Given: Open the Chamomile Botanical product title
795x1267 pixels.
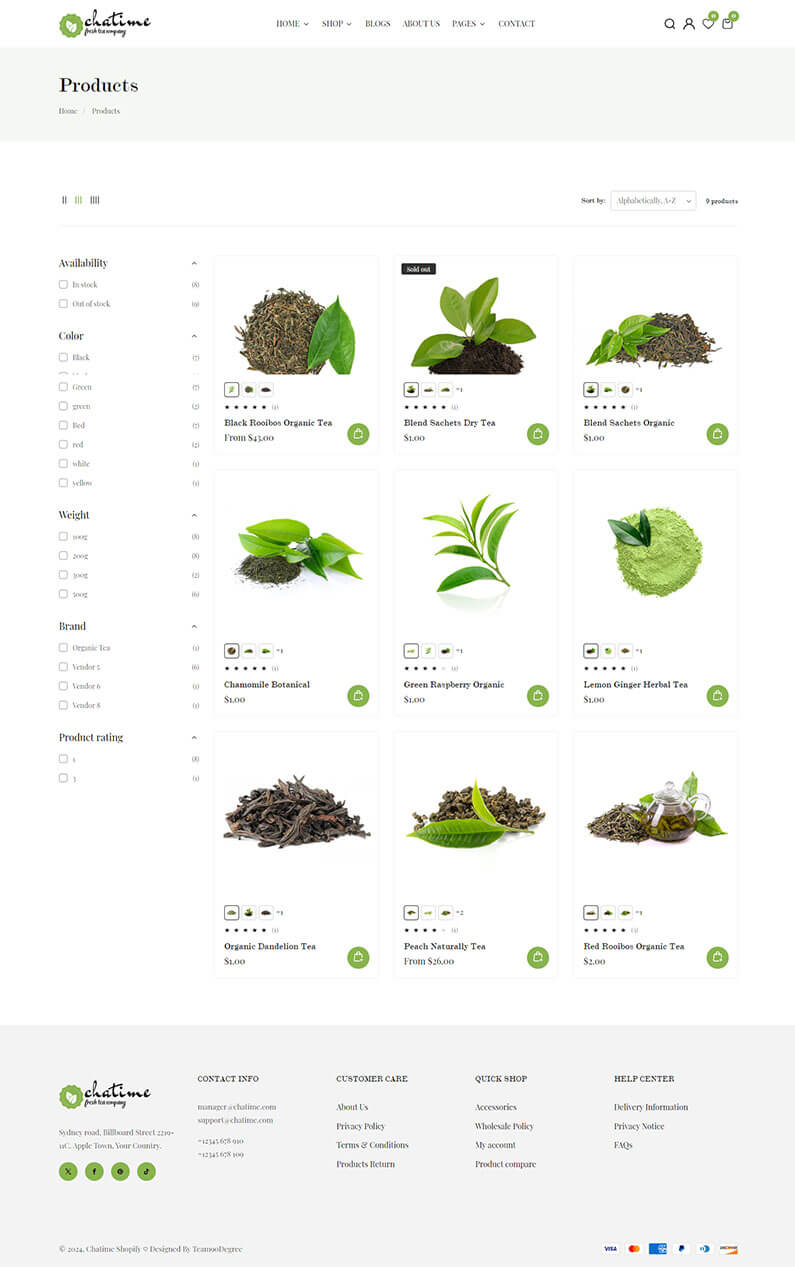Looking at the screenshot, I should click(267, 685).
